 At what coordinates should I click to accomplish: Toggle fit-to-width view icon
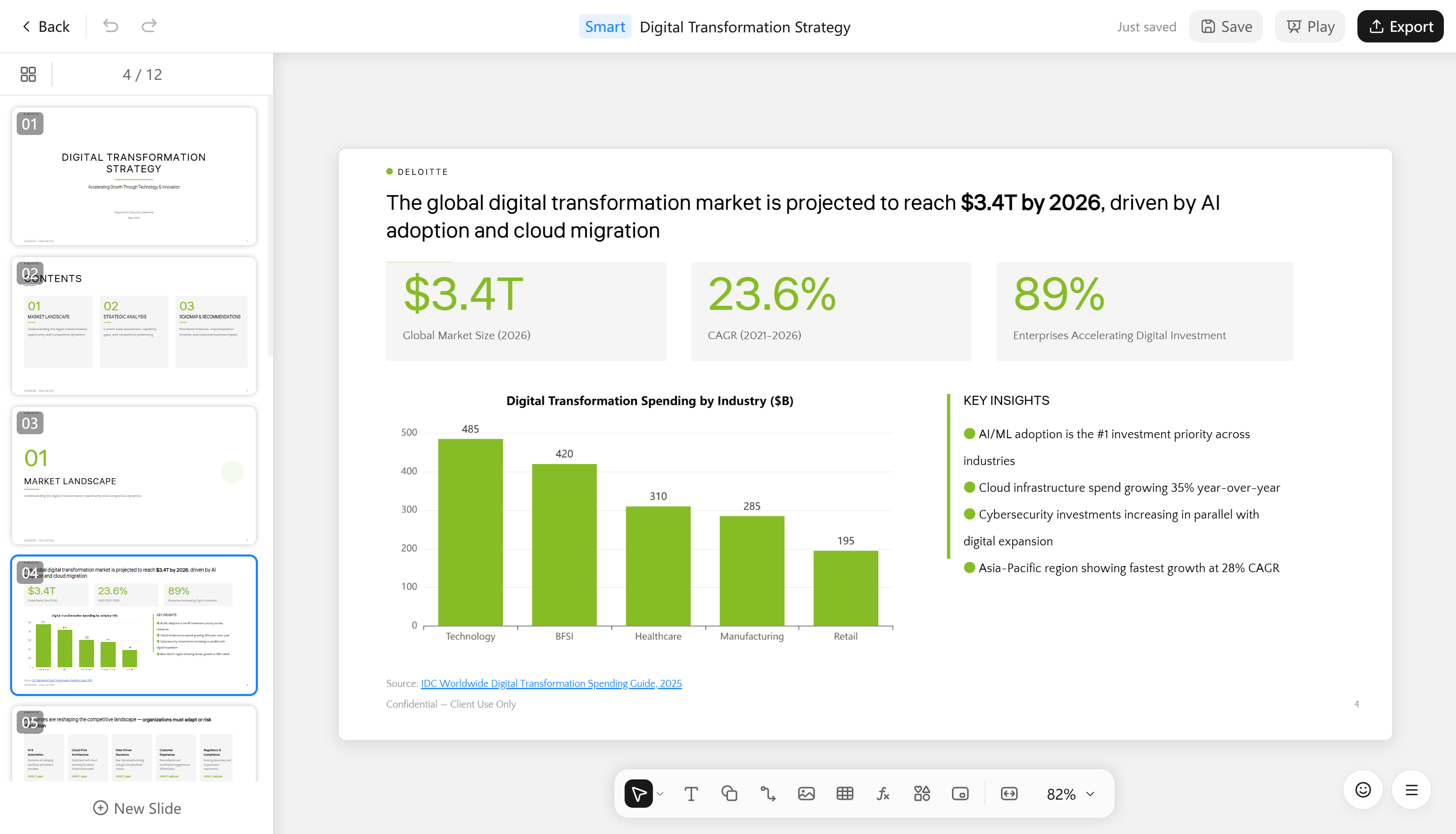tap(1009, 794)
